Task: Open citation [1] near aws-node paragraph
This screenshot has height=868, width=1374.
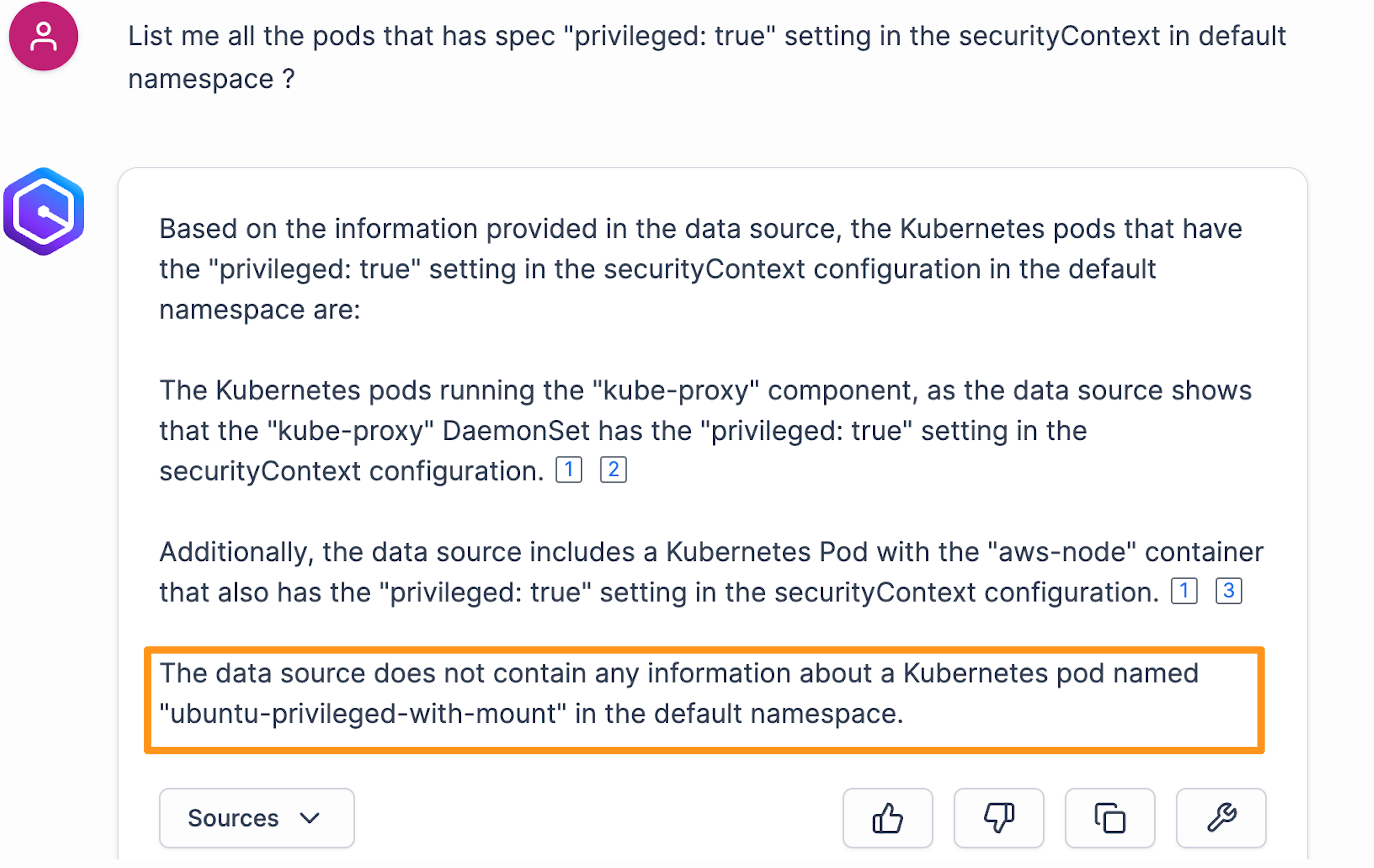Action: (x=1185, y=591)
